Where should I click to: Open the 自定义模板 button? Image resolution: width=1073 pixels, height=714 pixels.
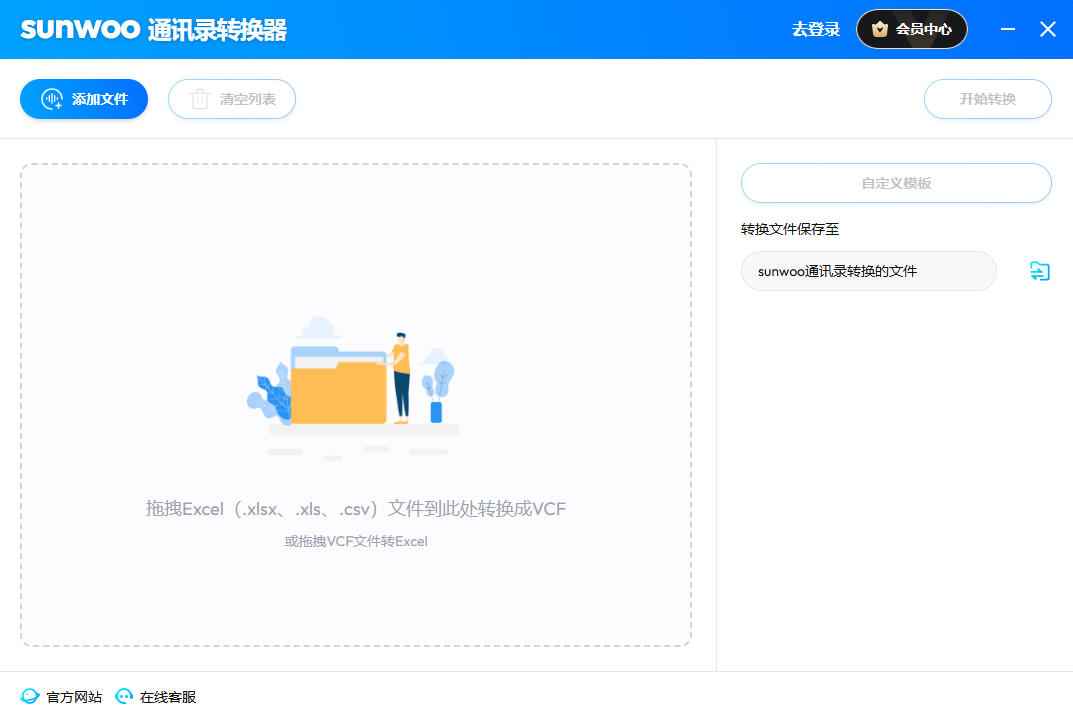click(x=896, y=183)
